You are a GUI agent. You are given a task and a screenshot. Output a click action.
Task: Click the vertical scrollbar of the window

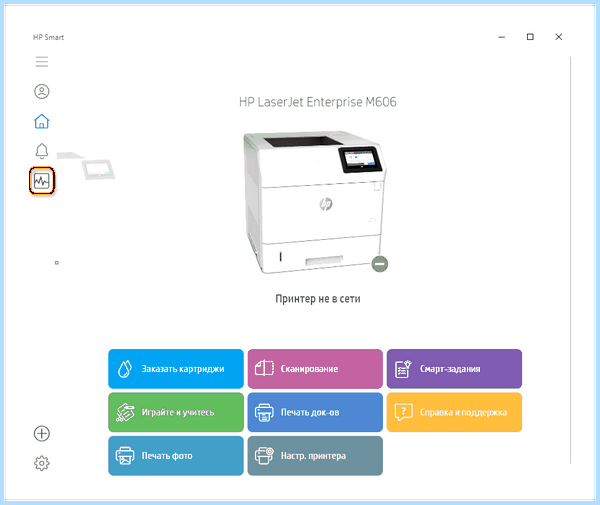(570, 260)
